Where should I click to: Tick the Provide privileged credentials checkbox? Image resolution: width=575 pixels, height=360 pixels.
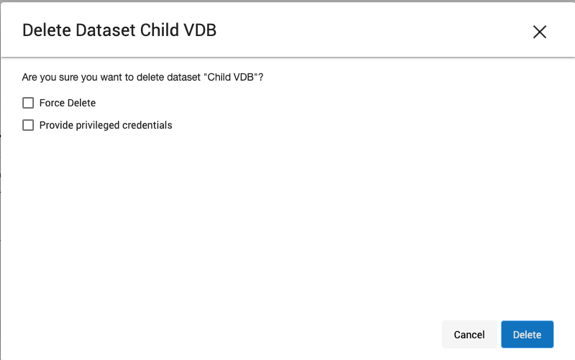[28, 125]
